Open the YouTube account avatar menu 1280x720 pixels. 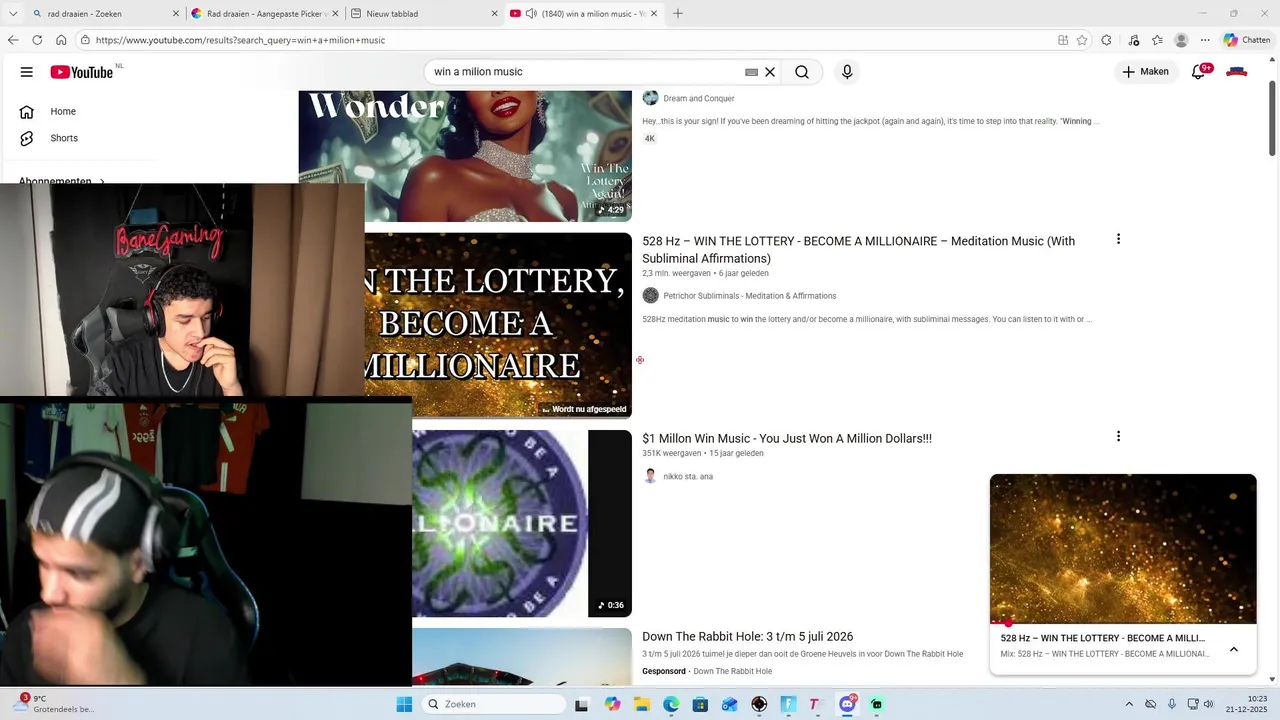coord(1237,72)
